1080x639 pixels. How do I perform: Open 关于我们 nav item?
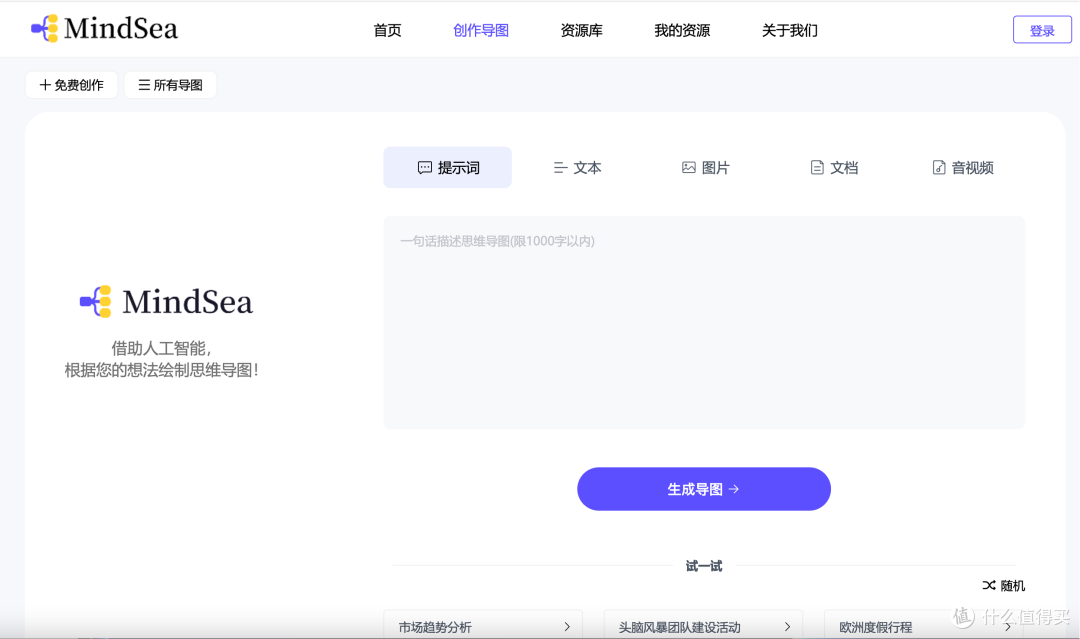point(789,30)
